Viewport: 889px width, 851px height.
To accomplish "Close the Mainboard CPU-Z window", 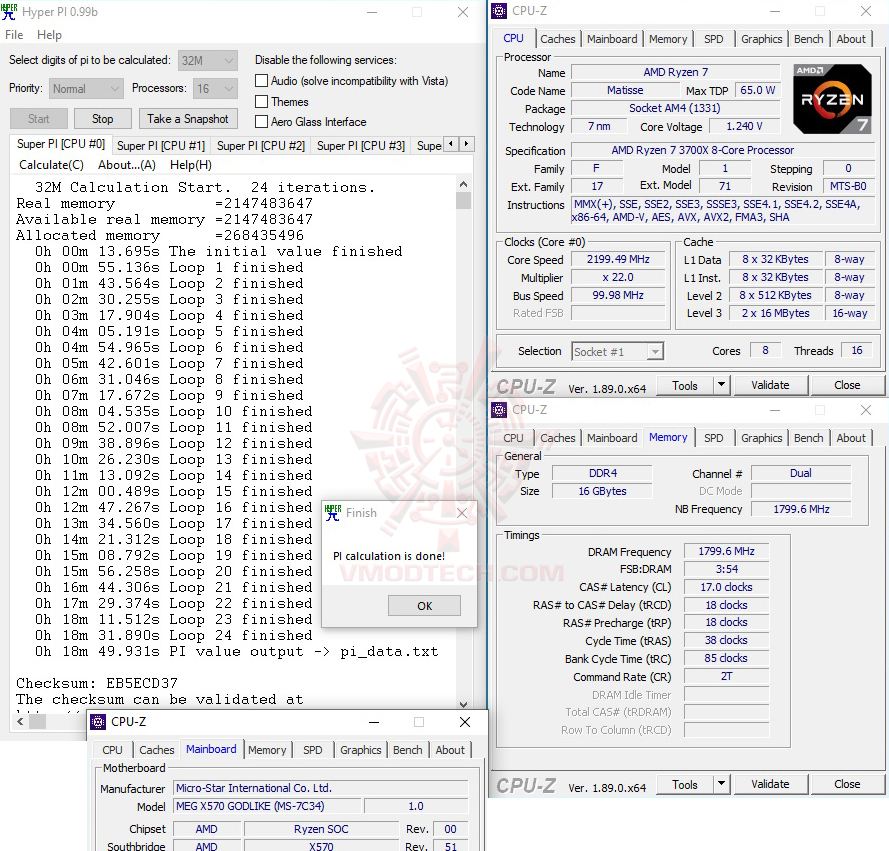I will tap(465, 722).
